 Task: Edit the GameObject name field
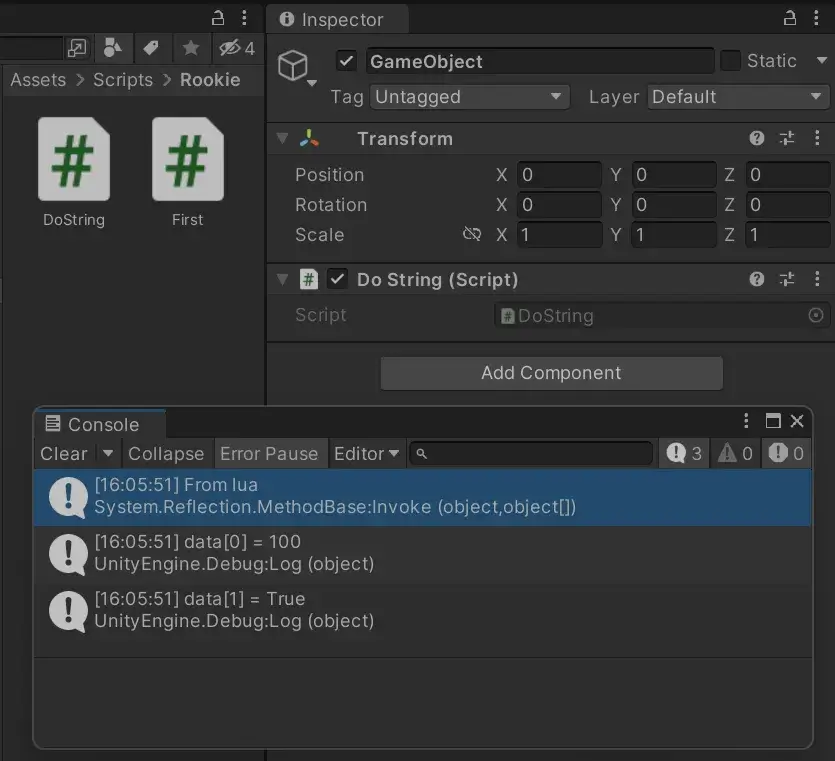[540, 61]
